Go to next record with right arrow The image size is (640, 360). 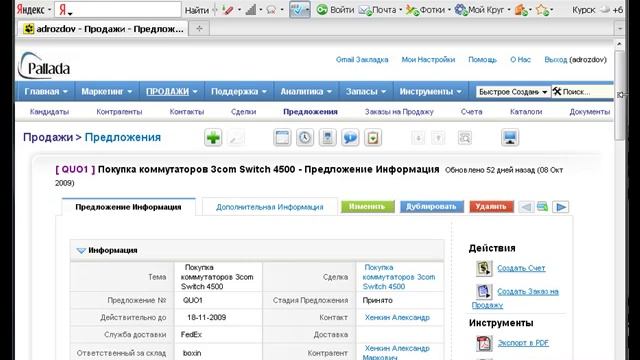[561, 207]
